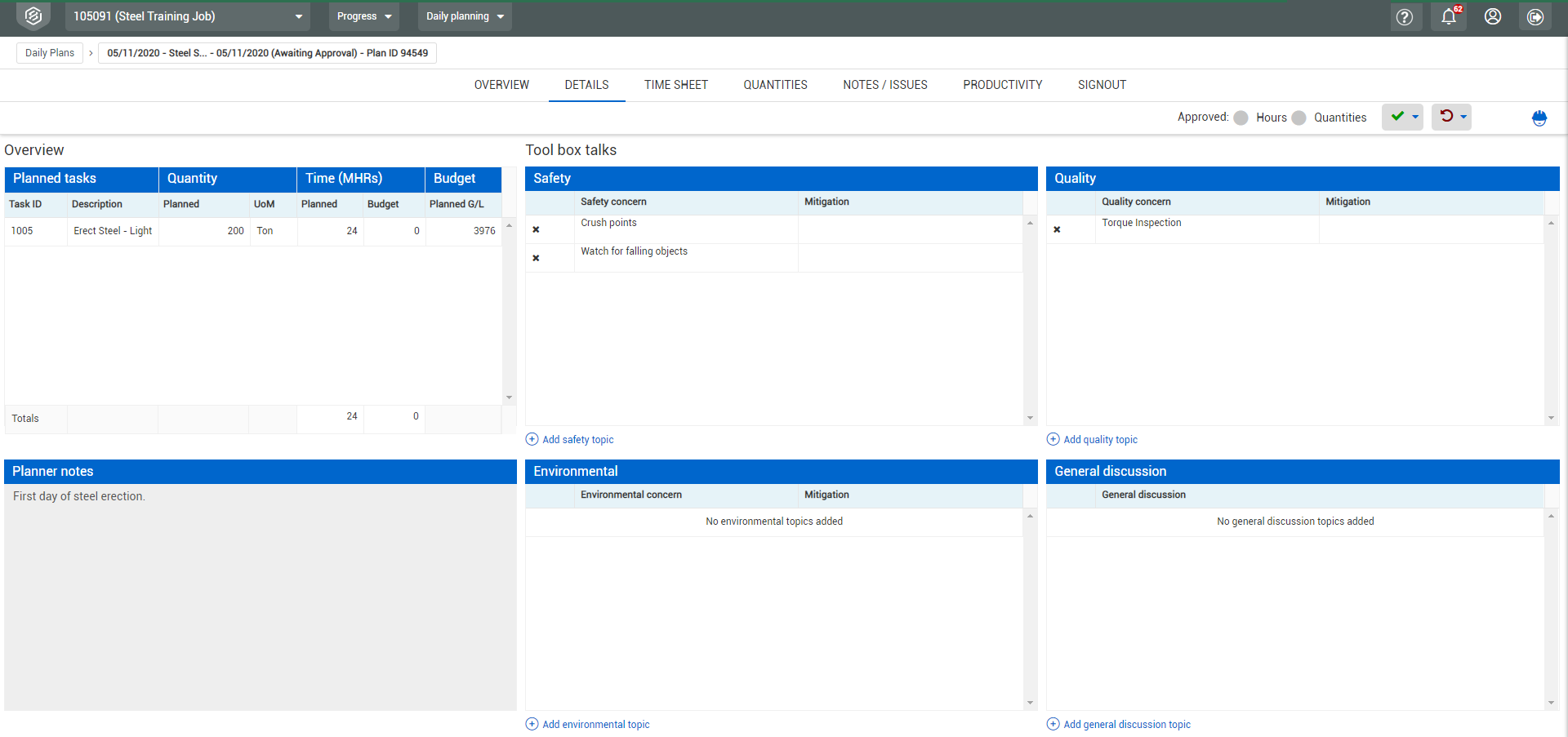Expand the green checkmark approve dropdown

(x=1414, y=118)
